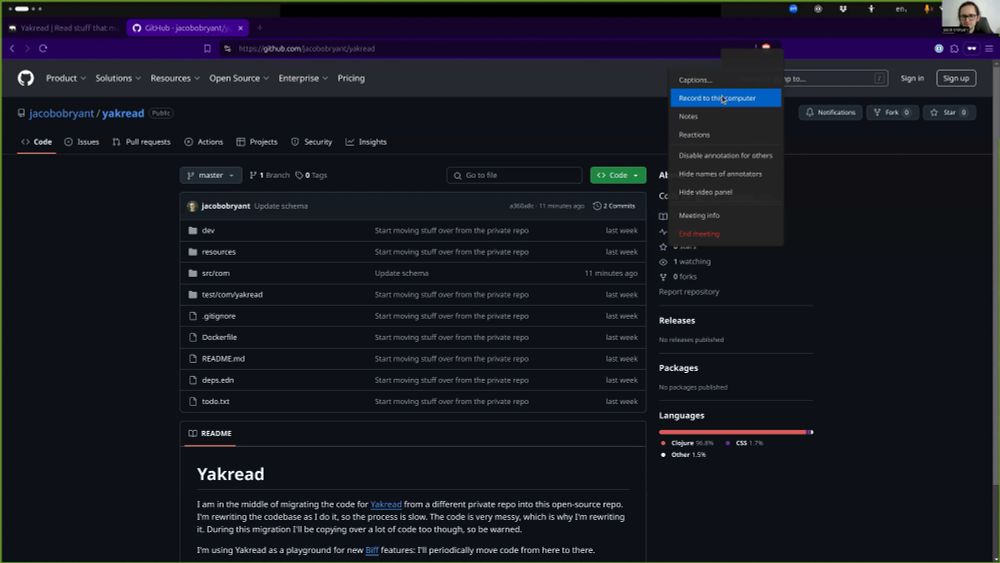Open the yakread repository name link

123,113
